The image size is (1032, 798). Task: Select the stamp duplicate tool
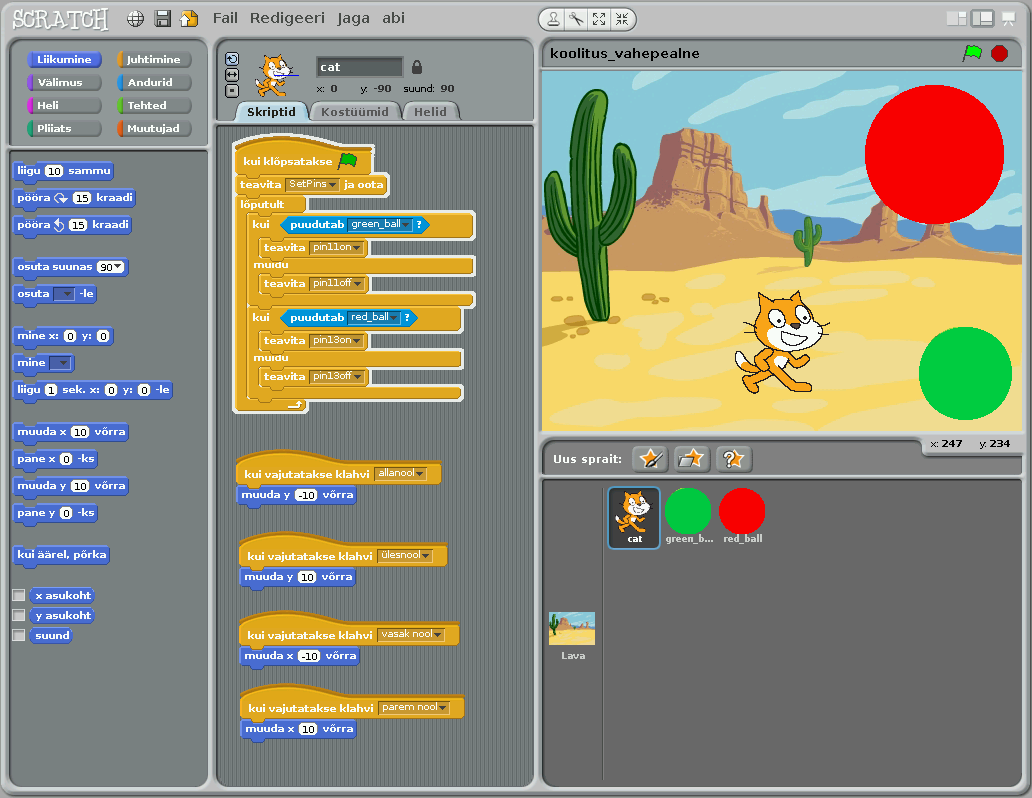click(553, 19)
